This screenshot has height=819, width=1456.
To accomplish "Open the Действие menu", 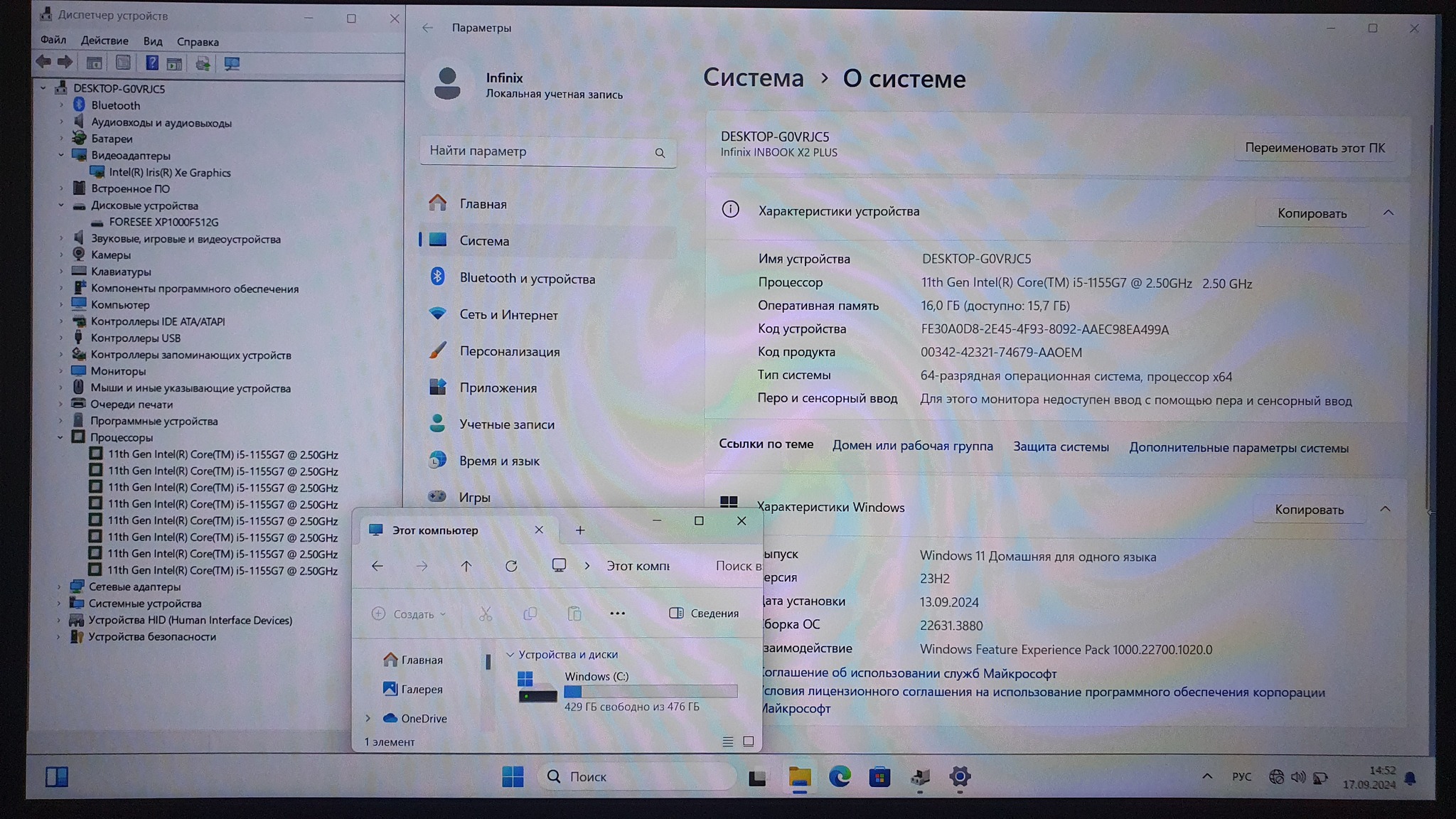I will [x=105, y=41].
